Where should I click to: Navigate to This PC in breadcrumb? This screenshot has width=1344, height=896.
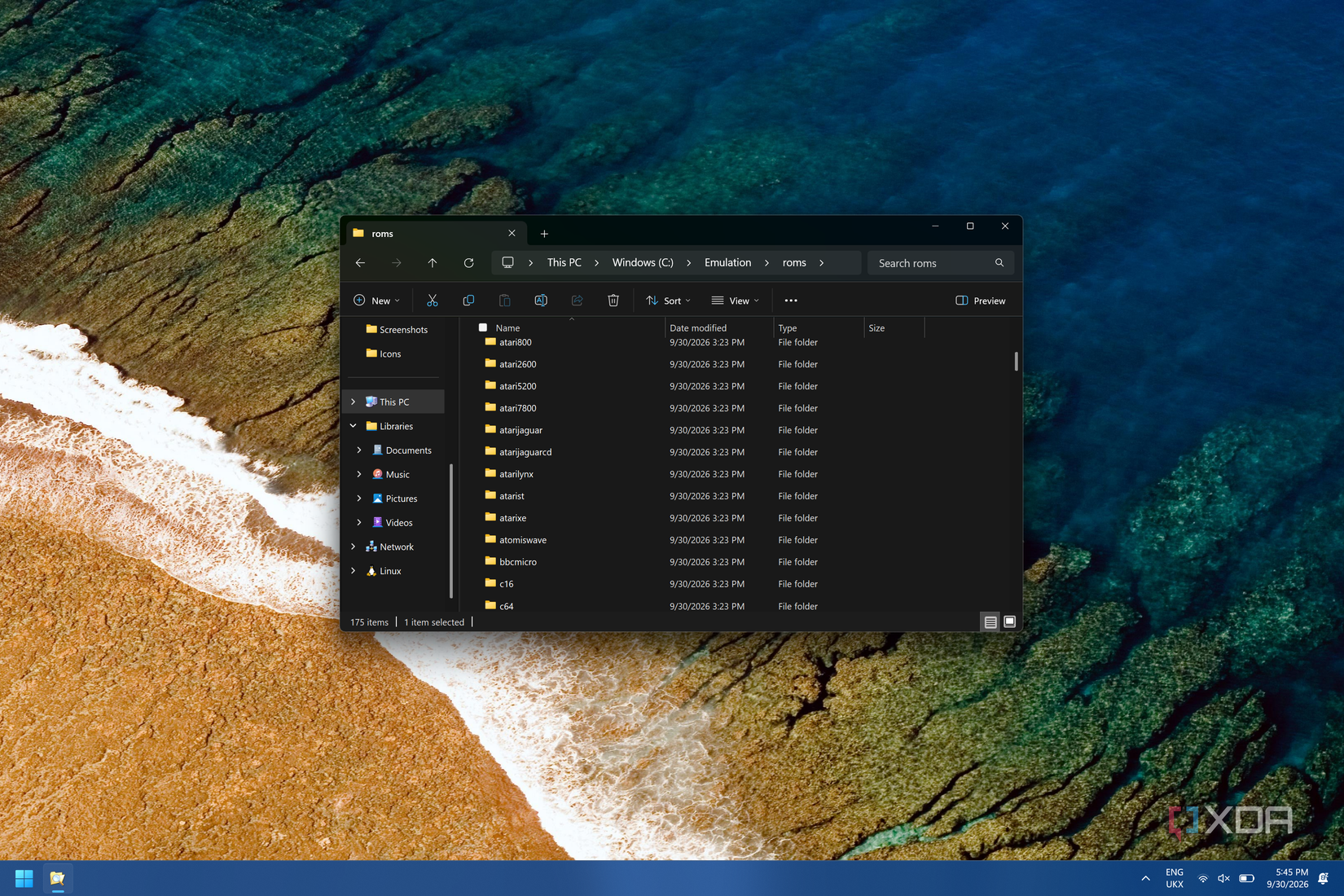tap(564, 262)
